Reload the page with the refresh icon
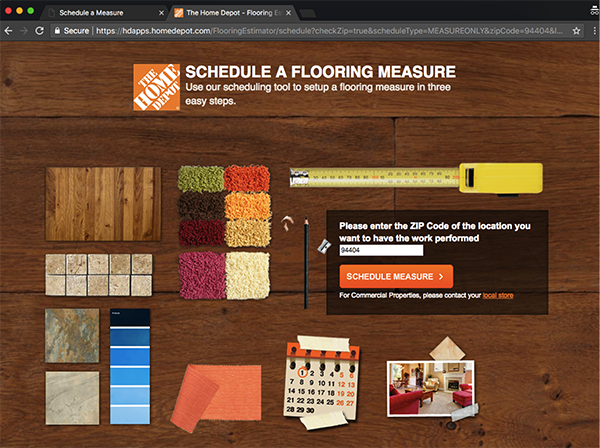Viewport: 600px width, 448px height. pos(39,31)
